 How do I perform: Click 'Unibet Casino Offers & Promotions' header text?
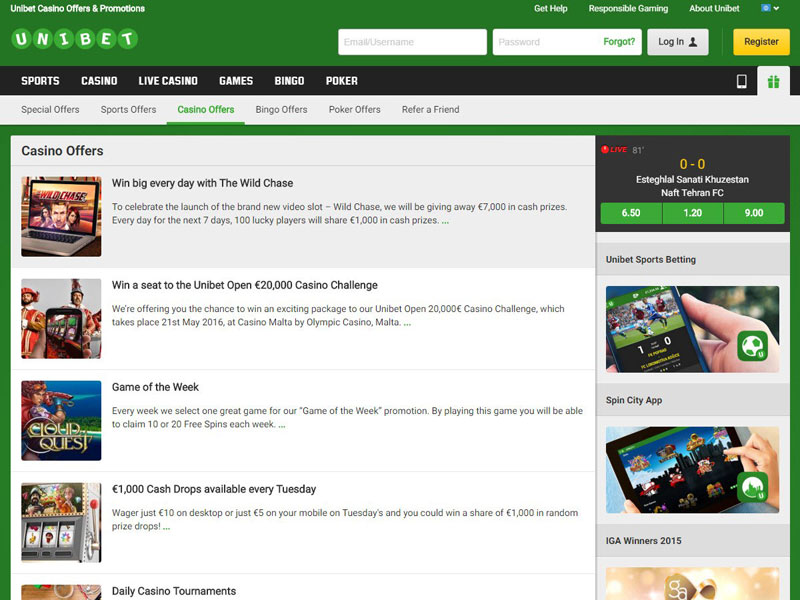tap(78, 9)
